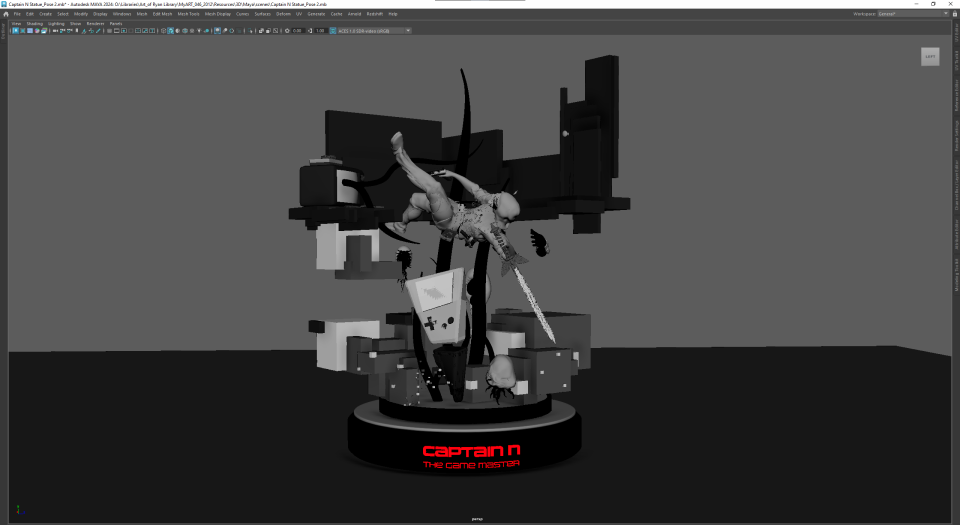Screen dimensions: 960x525
Task: Open the UV Toolkit side tab
Action: (x=956, y=60)
